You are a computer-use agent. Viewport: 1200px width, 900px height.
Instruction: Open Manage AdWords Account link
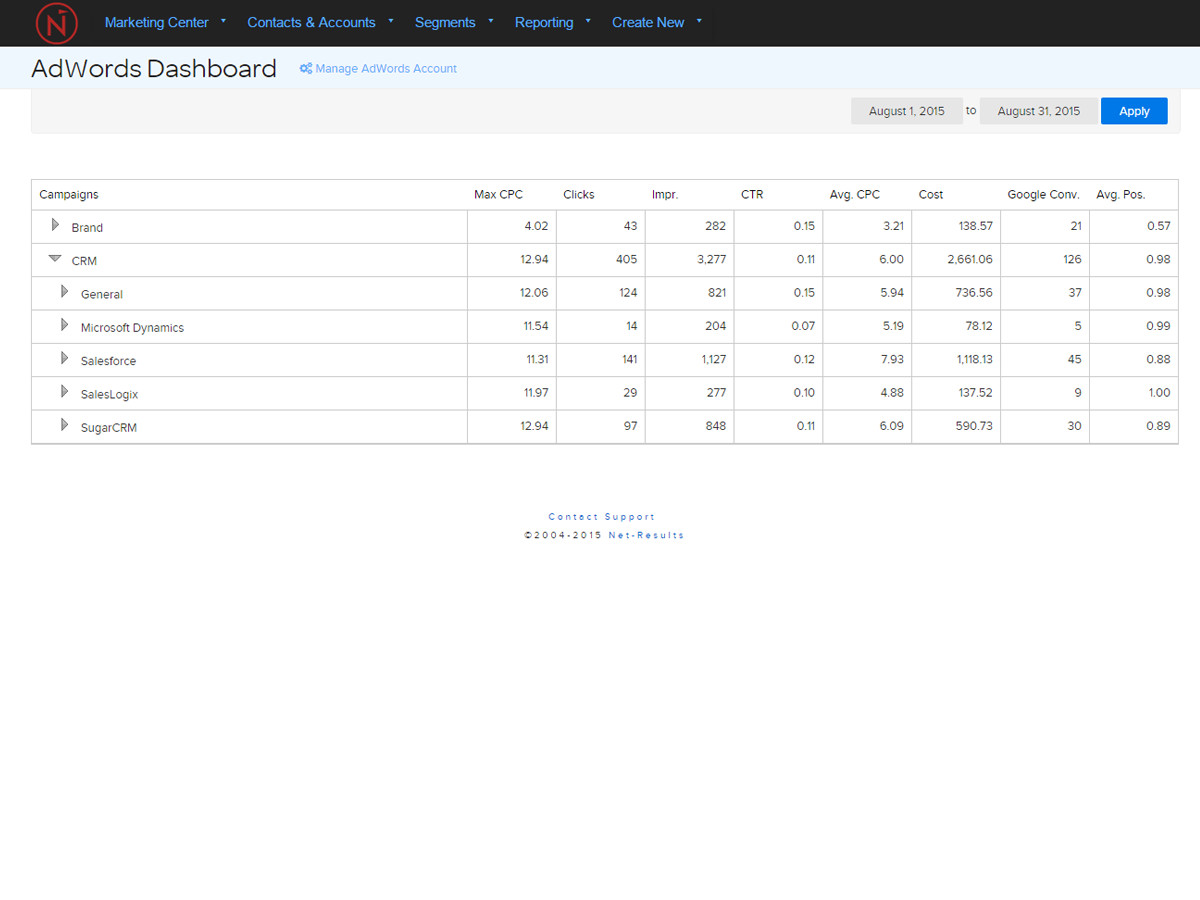386,69
